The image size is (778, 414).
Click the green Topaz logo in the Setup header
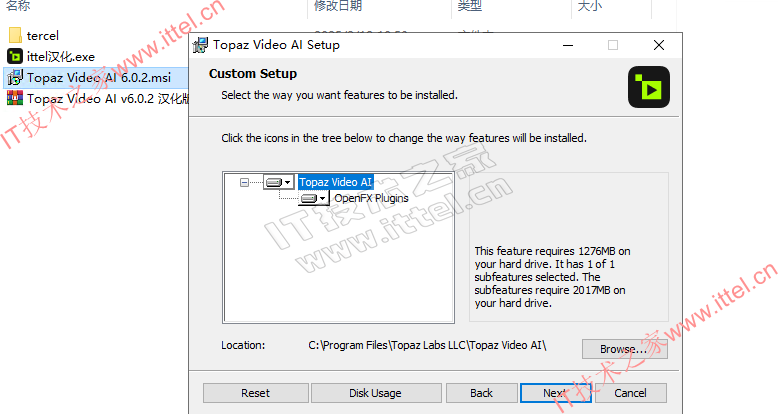click(x=648, y=87)
